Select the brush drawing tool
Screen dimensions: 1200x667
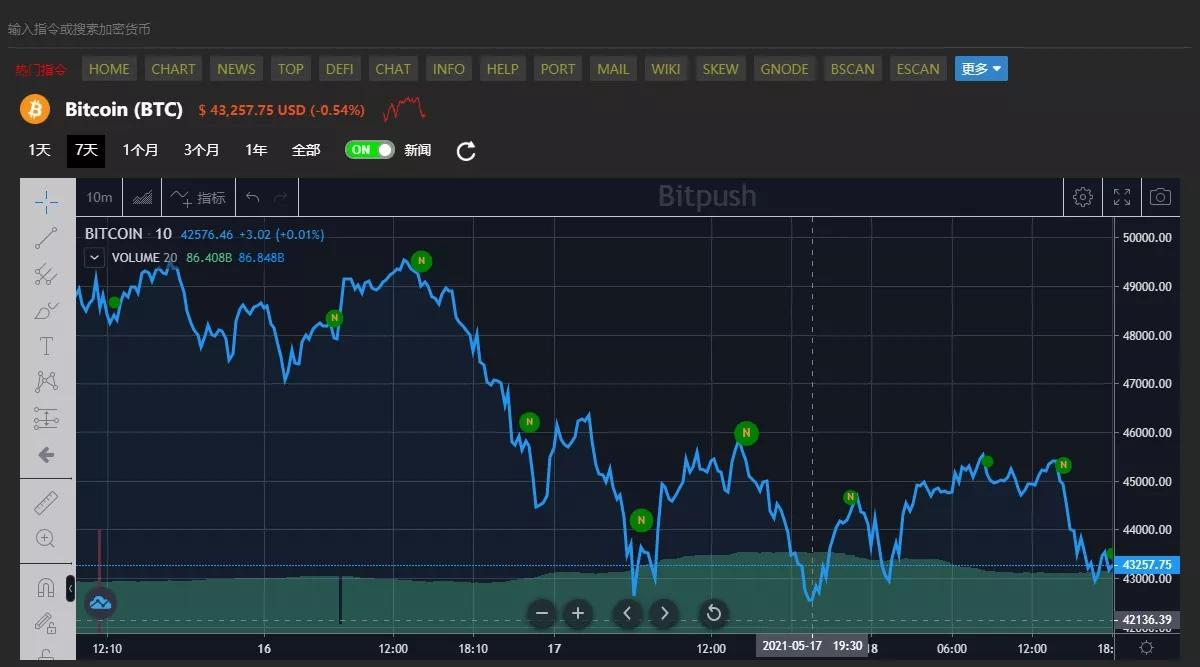click(46, 311)
